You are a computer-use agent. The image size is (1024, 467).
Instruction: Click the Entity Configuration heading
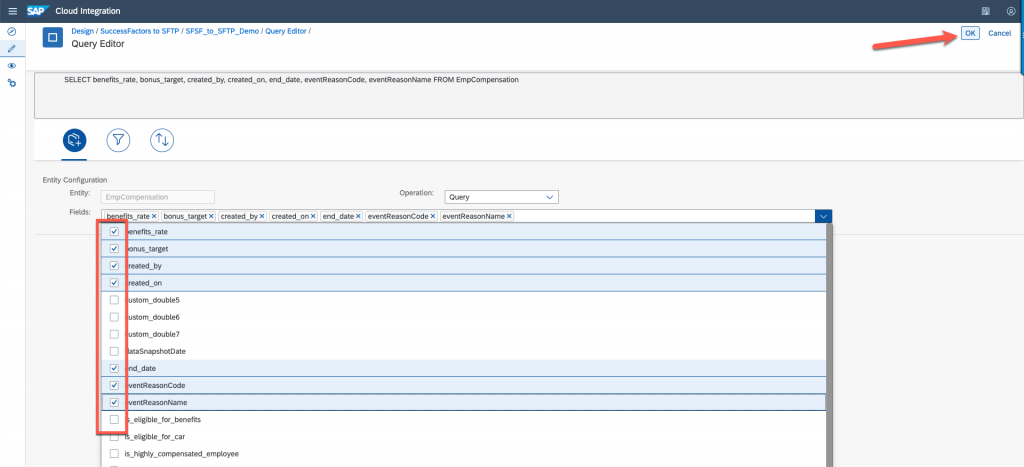click(x=75, y=180)
